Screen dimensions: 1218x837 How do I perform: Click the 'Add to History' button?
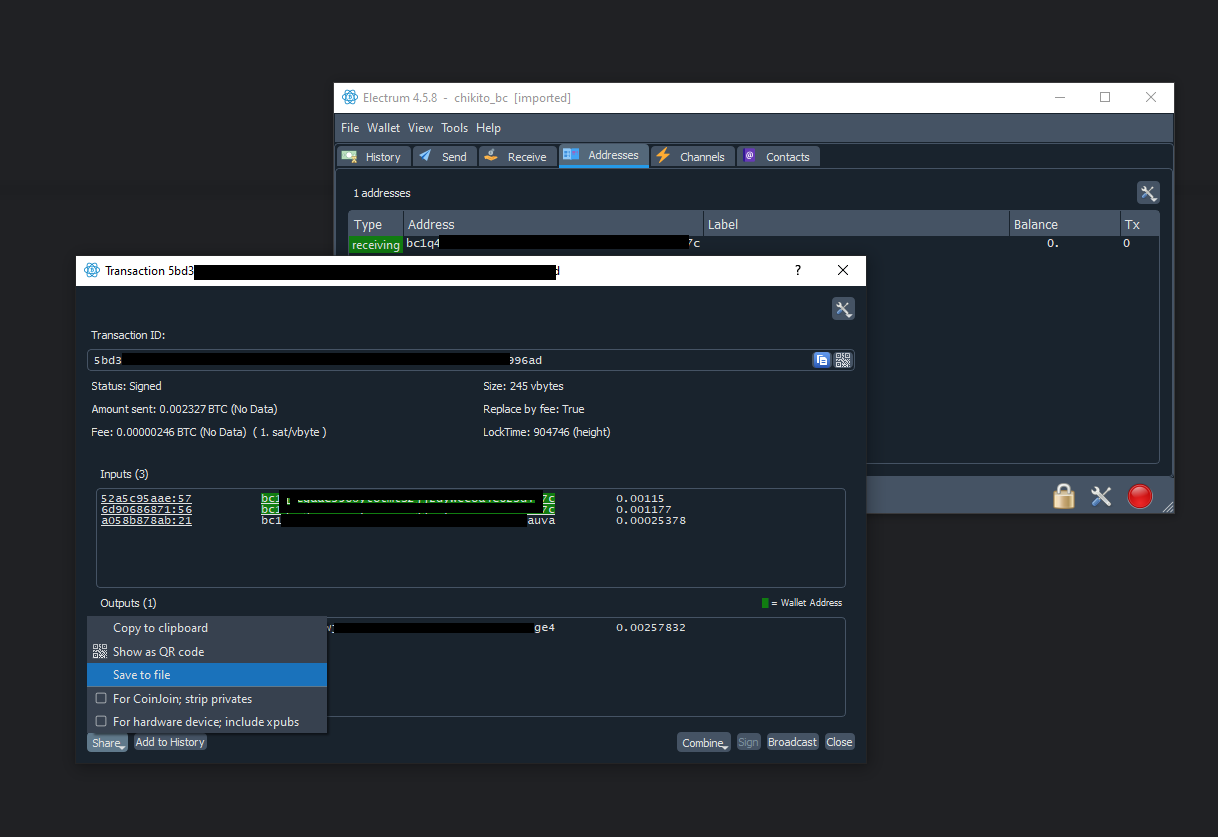coord(170,742)
